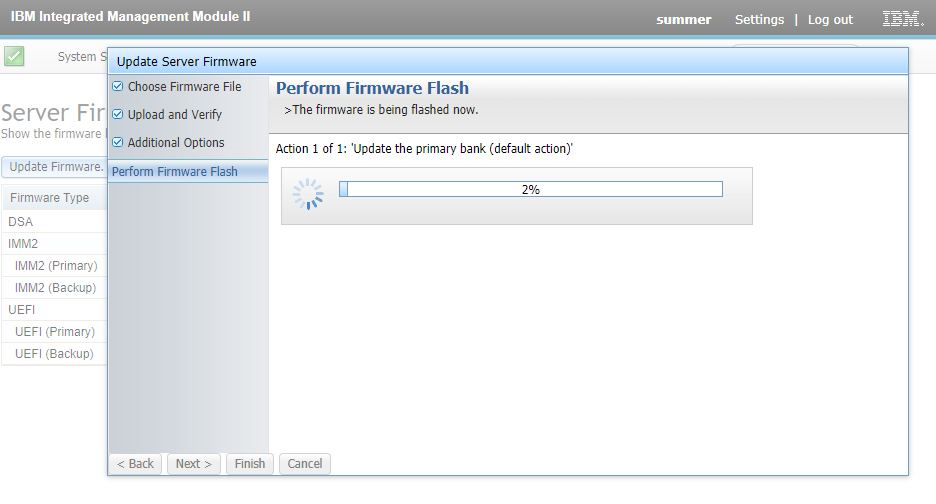The image size is (936, 504).
Task: Click the Additional Options completed checkmark
Action: click(118, 142)
